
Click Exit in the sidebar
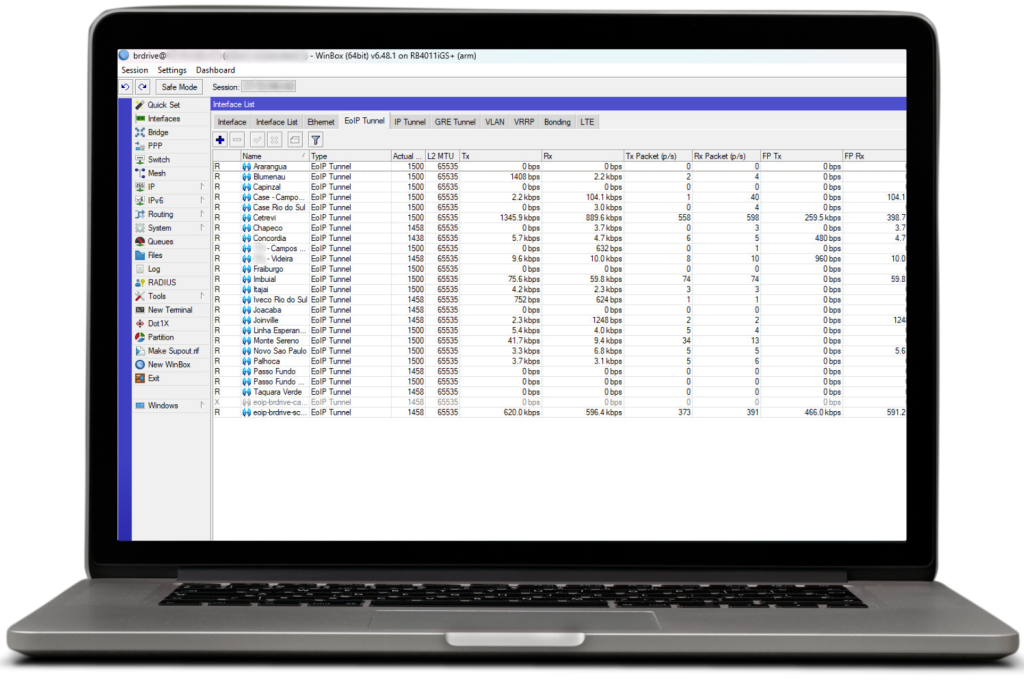[153, 379]
